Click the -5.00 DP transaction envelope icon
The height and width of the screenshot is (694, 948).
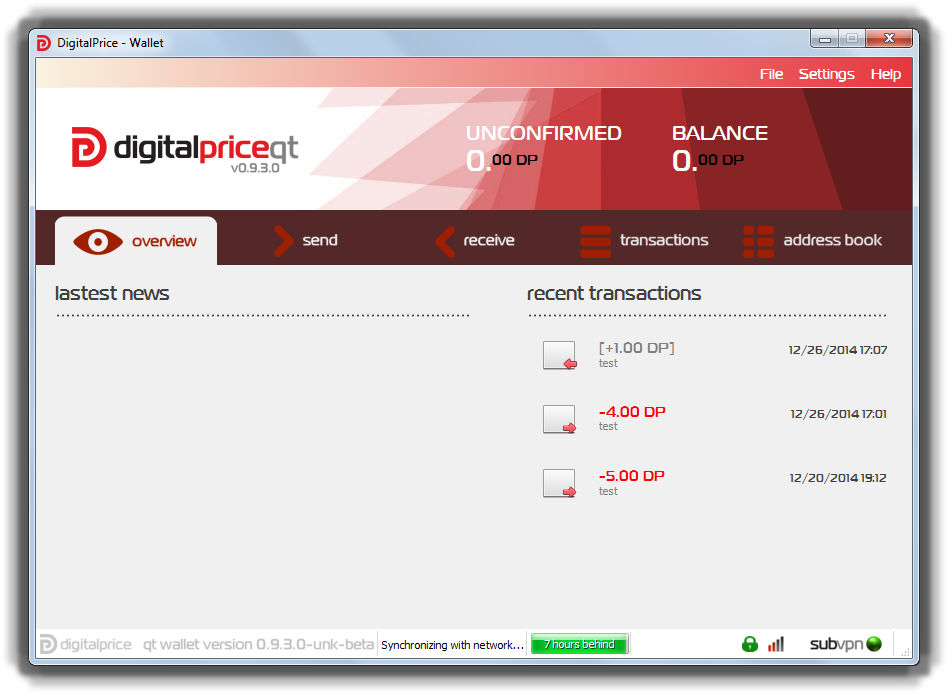[559, 483]
